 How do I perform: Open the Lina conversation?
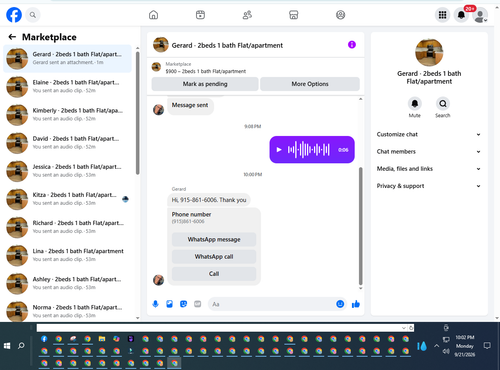coord(67,255)
